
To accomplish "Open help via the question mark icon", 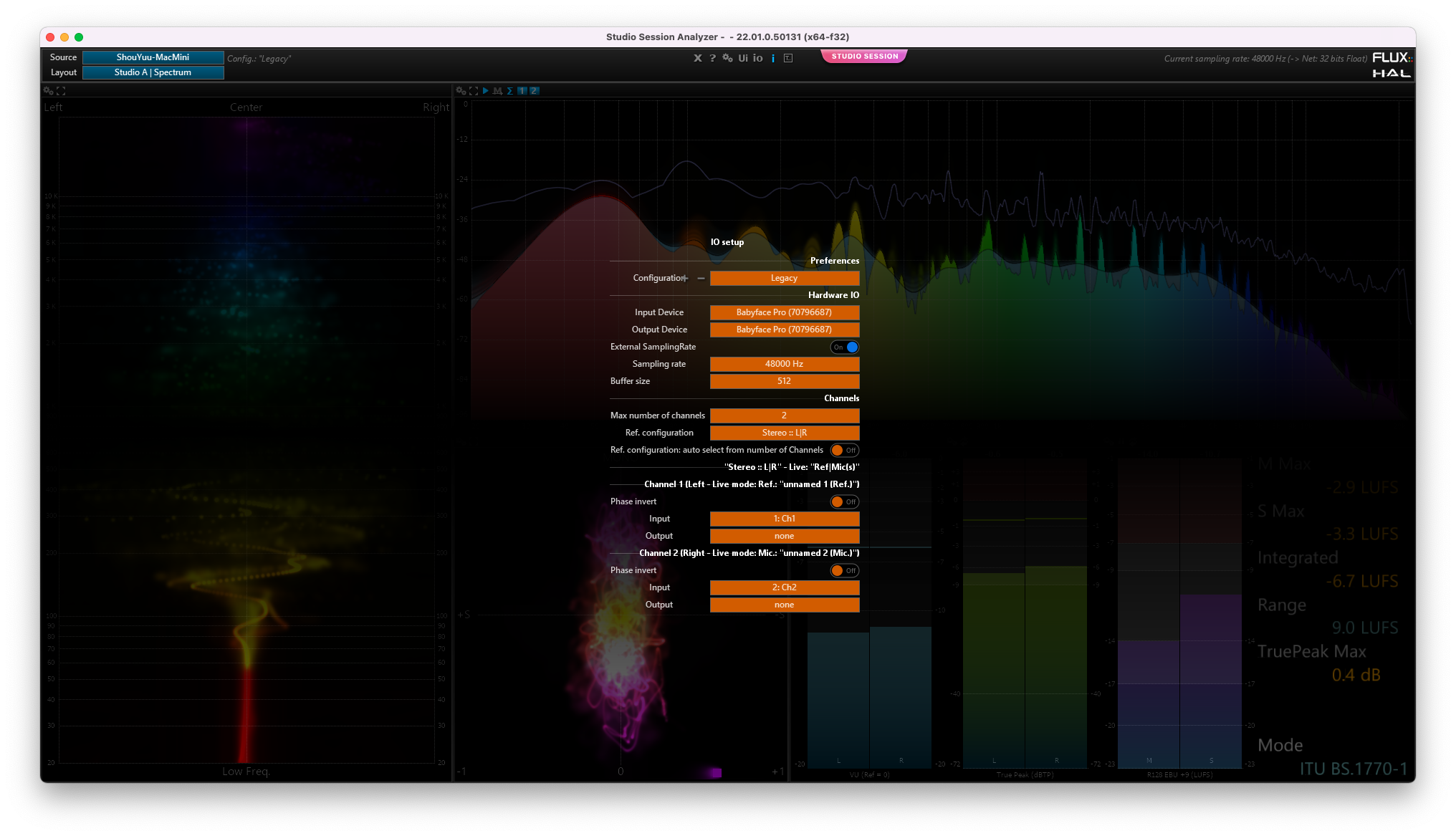I will click(712, 58).
